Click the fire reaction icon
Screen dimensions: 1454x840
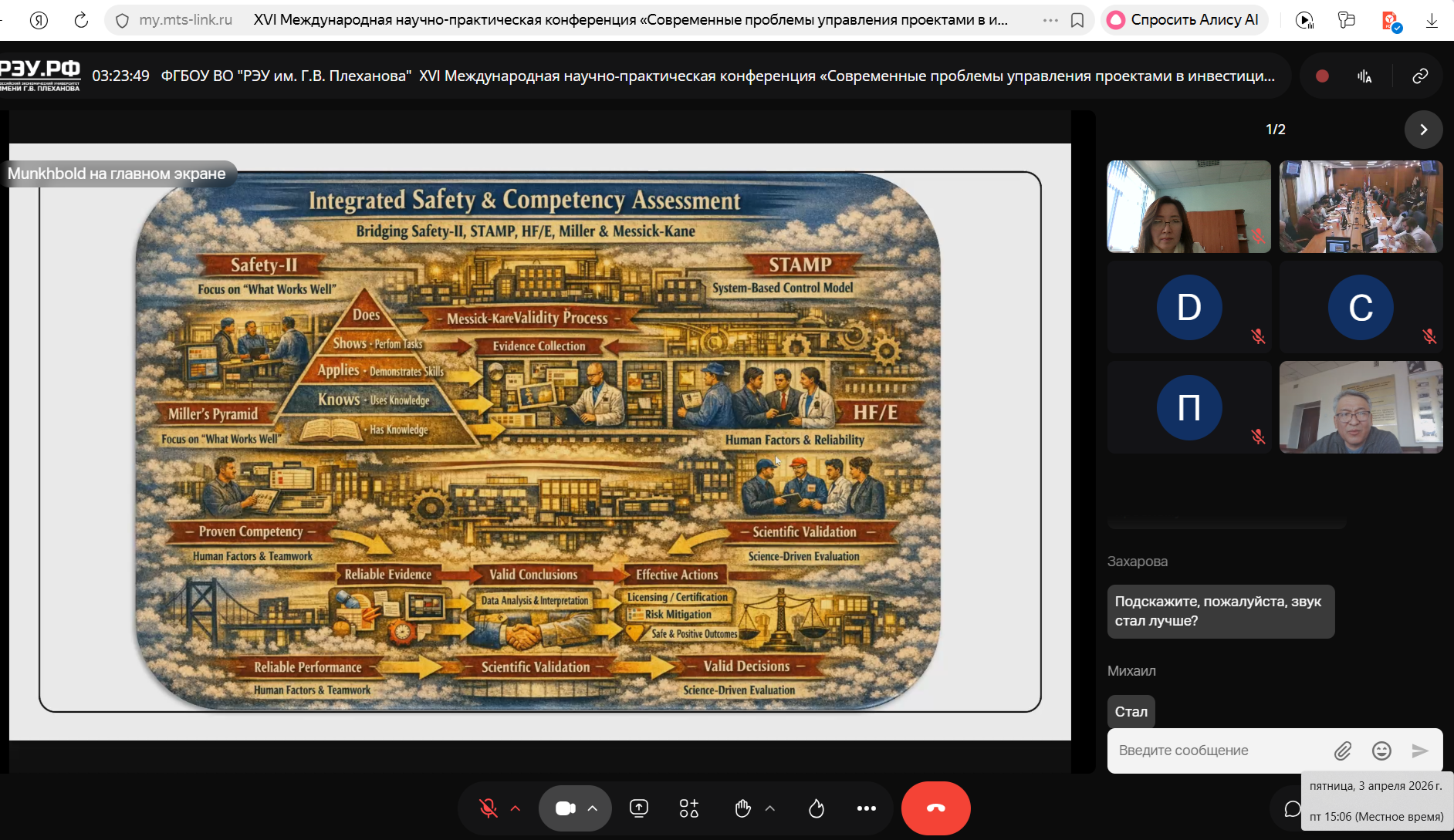coord(817,808)
